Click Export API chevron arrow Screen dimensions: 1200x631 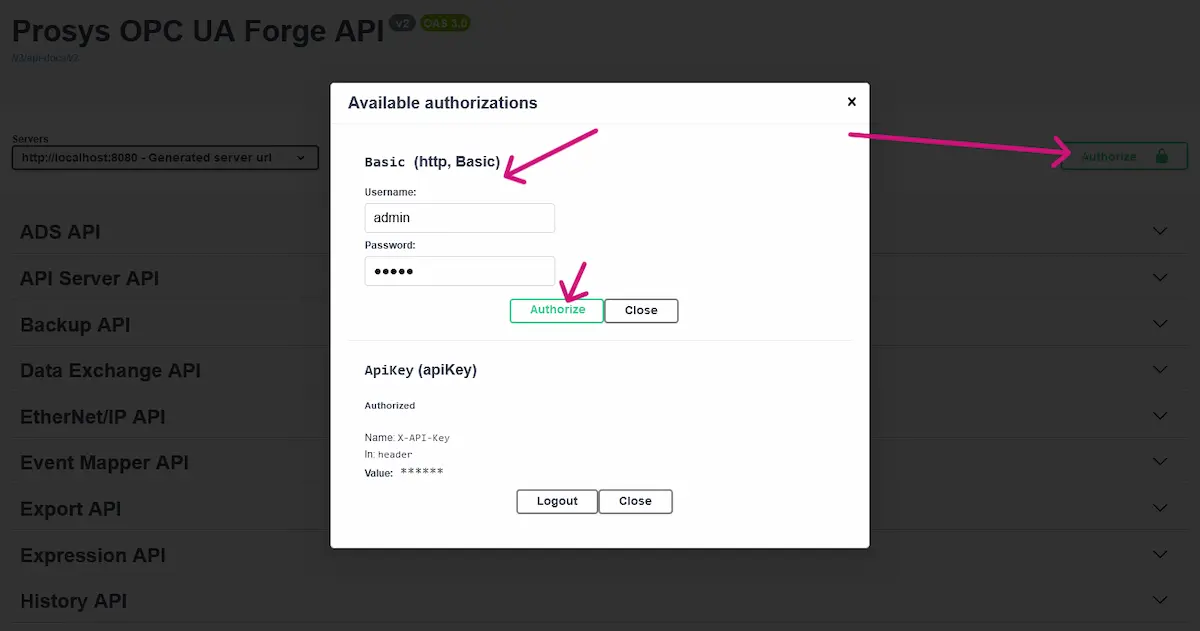[x=1160, y=508]
